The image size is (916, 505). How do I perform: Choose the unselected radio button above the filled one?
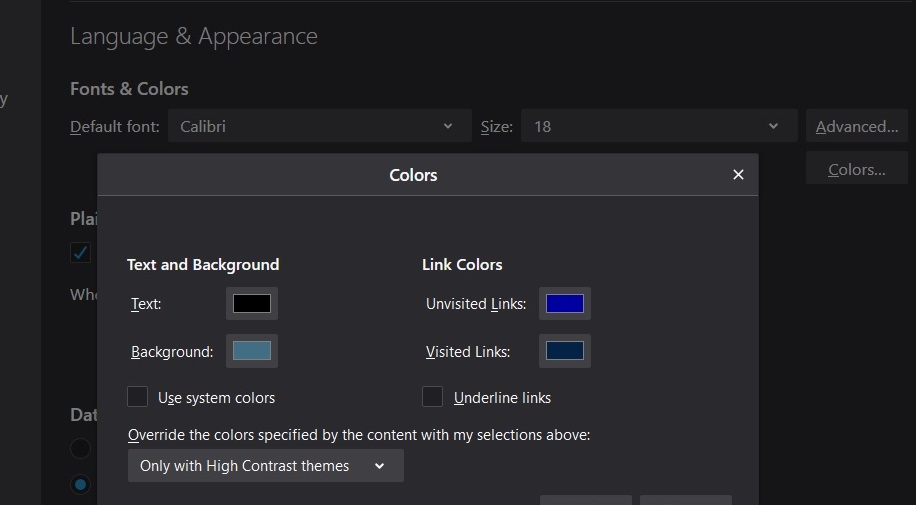[x=81, y=448]
